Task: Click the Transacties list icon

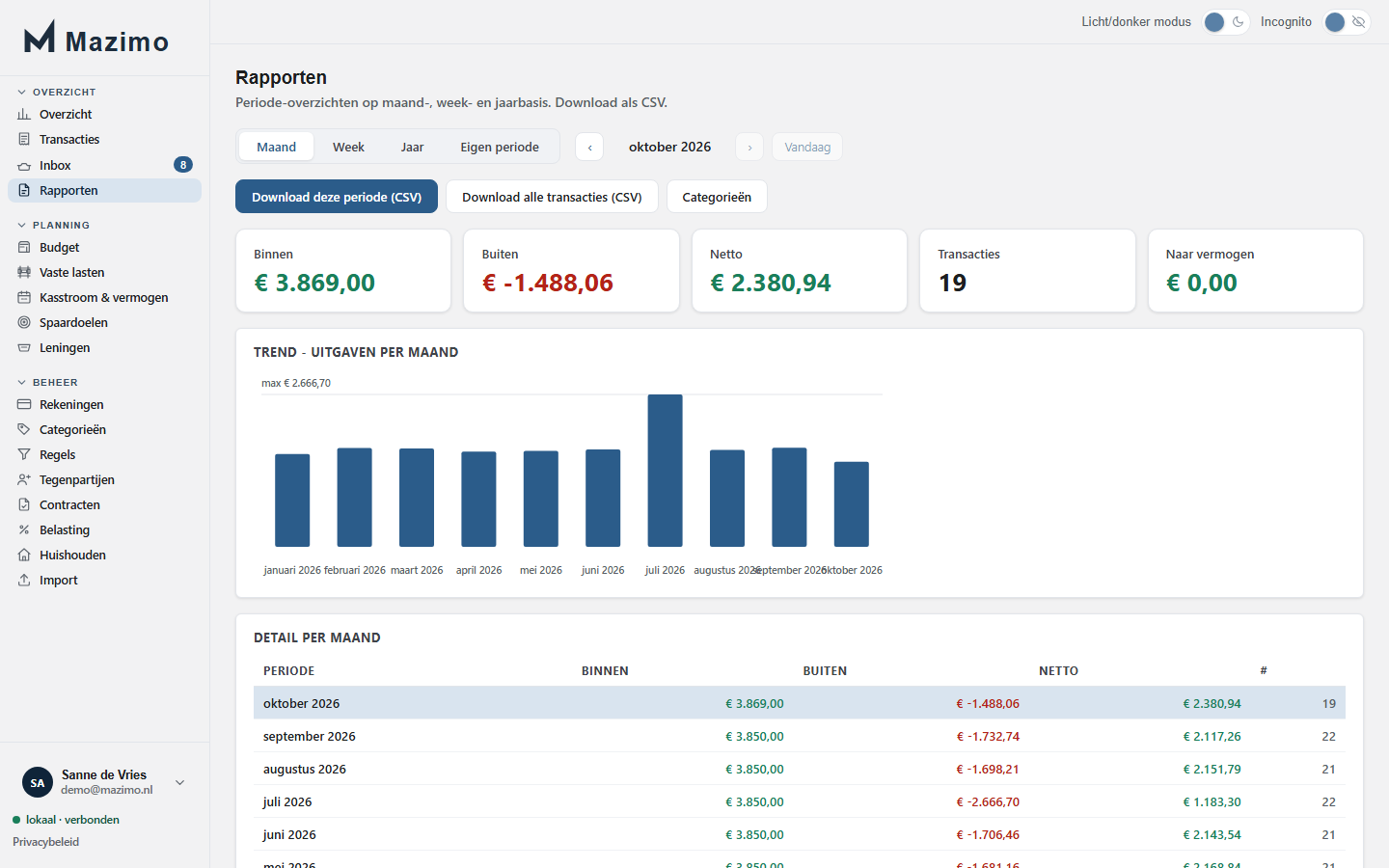Action: pos(24,140)
